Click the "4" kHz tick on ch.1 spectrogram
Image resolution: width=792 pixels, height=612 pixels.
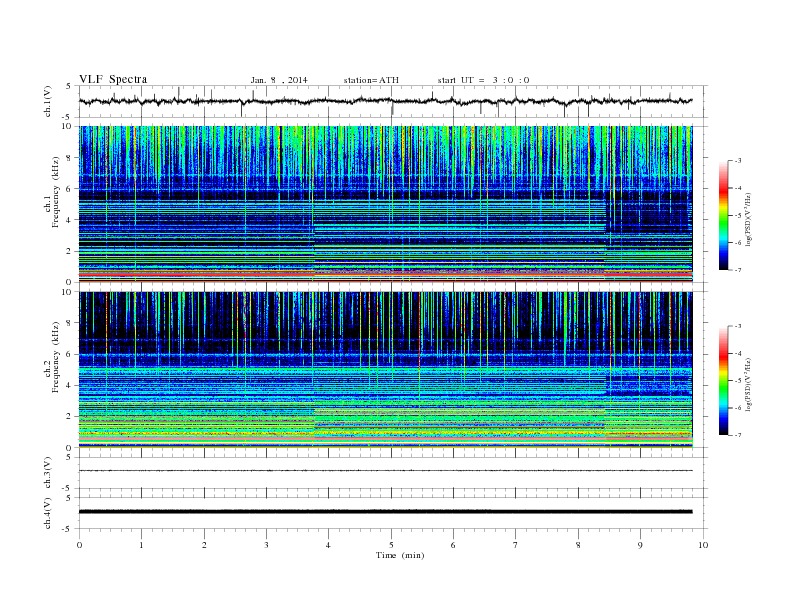tap(70, 220)
